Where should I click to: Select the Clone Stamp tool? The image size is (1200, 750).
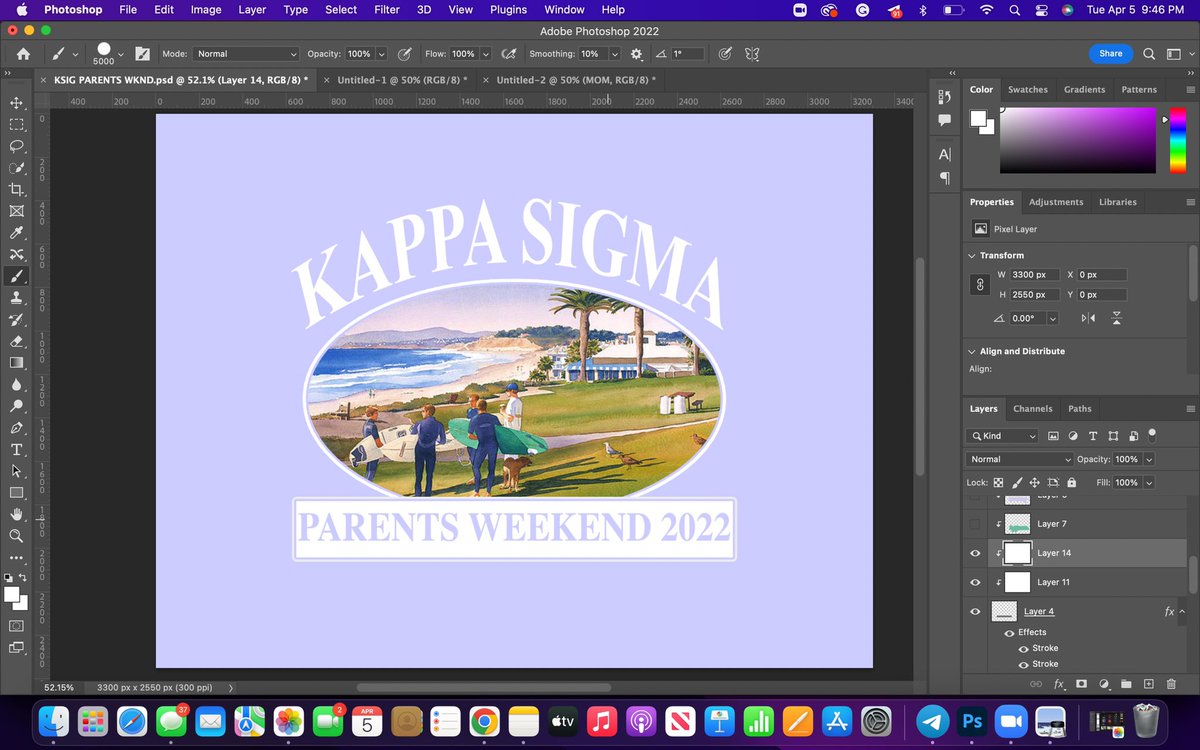click(x=16, y=298)
